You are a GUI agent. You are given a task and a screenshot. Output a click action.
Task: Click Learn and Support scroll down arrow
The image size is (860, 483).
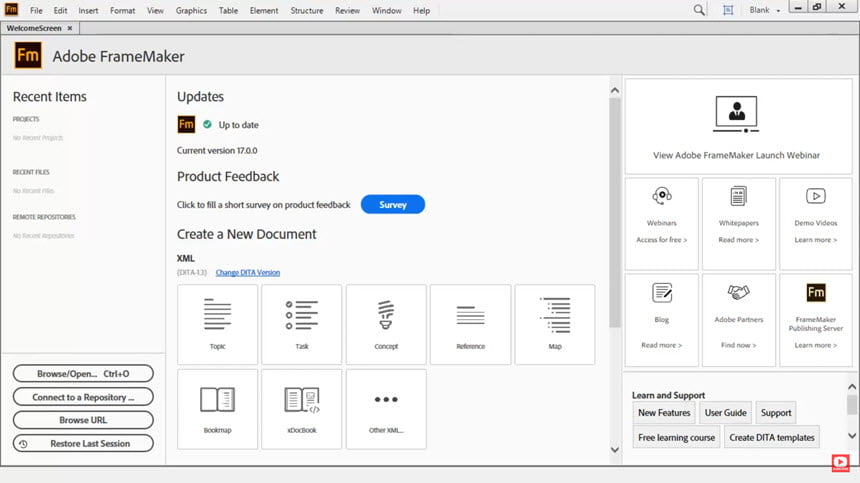pos(852,436)
